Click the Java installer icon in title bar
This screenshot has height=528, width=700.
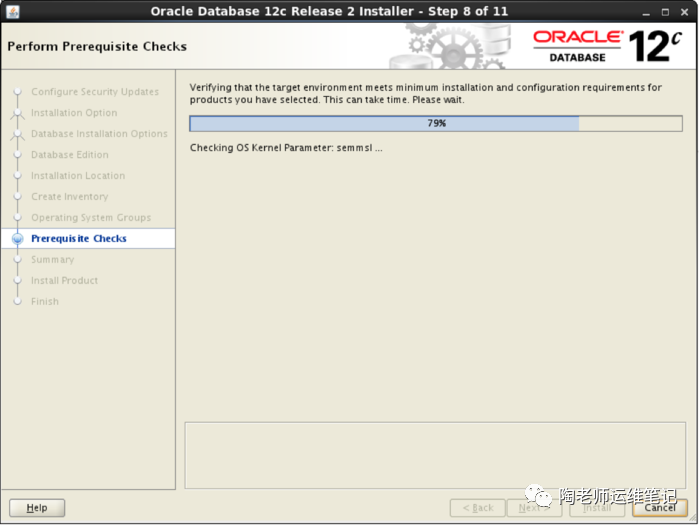[x=13, y=11]
